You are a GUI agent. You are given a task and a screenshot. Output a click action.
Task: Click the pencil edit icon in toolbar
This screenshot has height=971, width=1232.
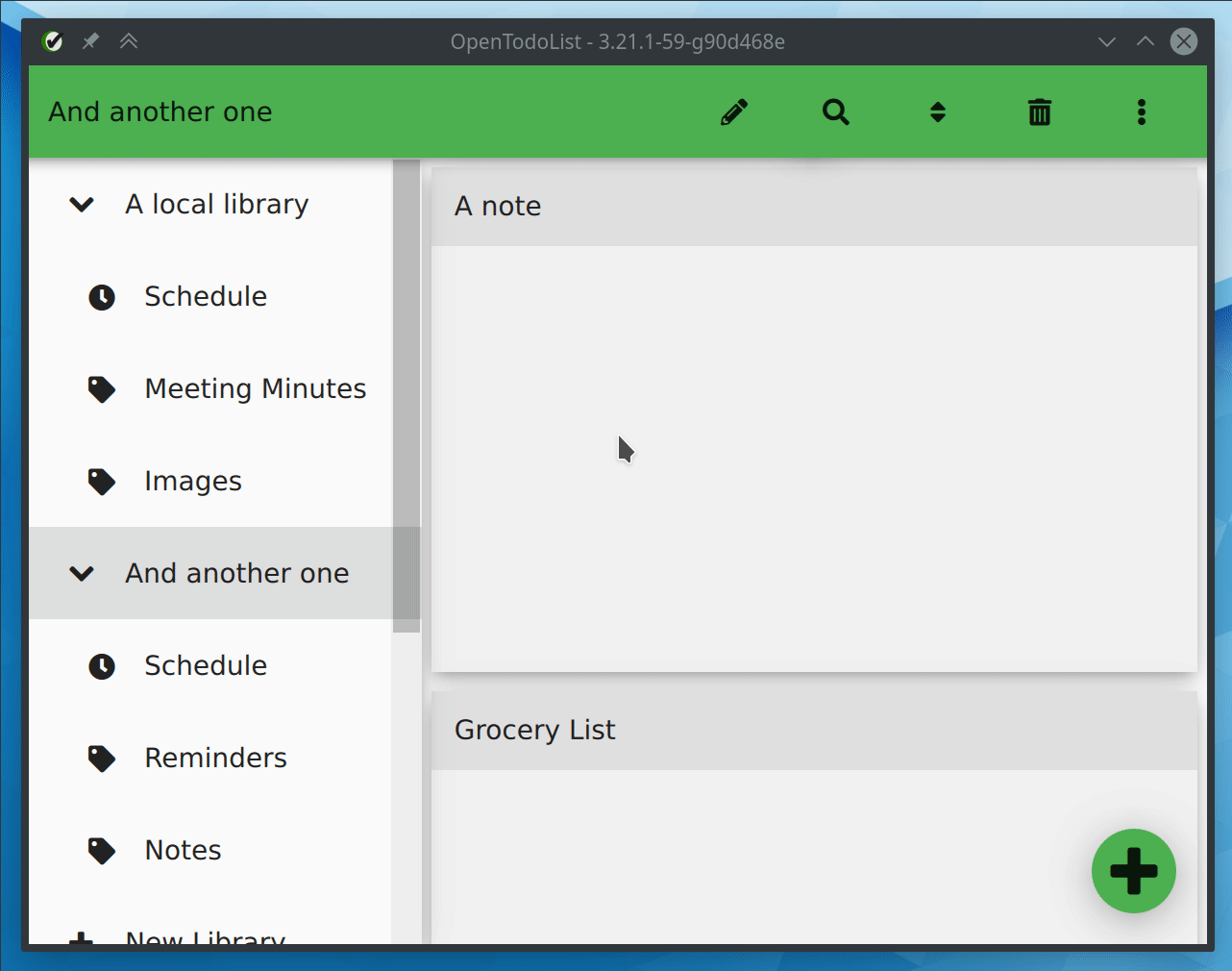734,112
